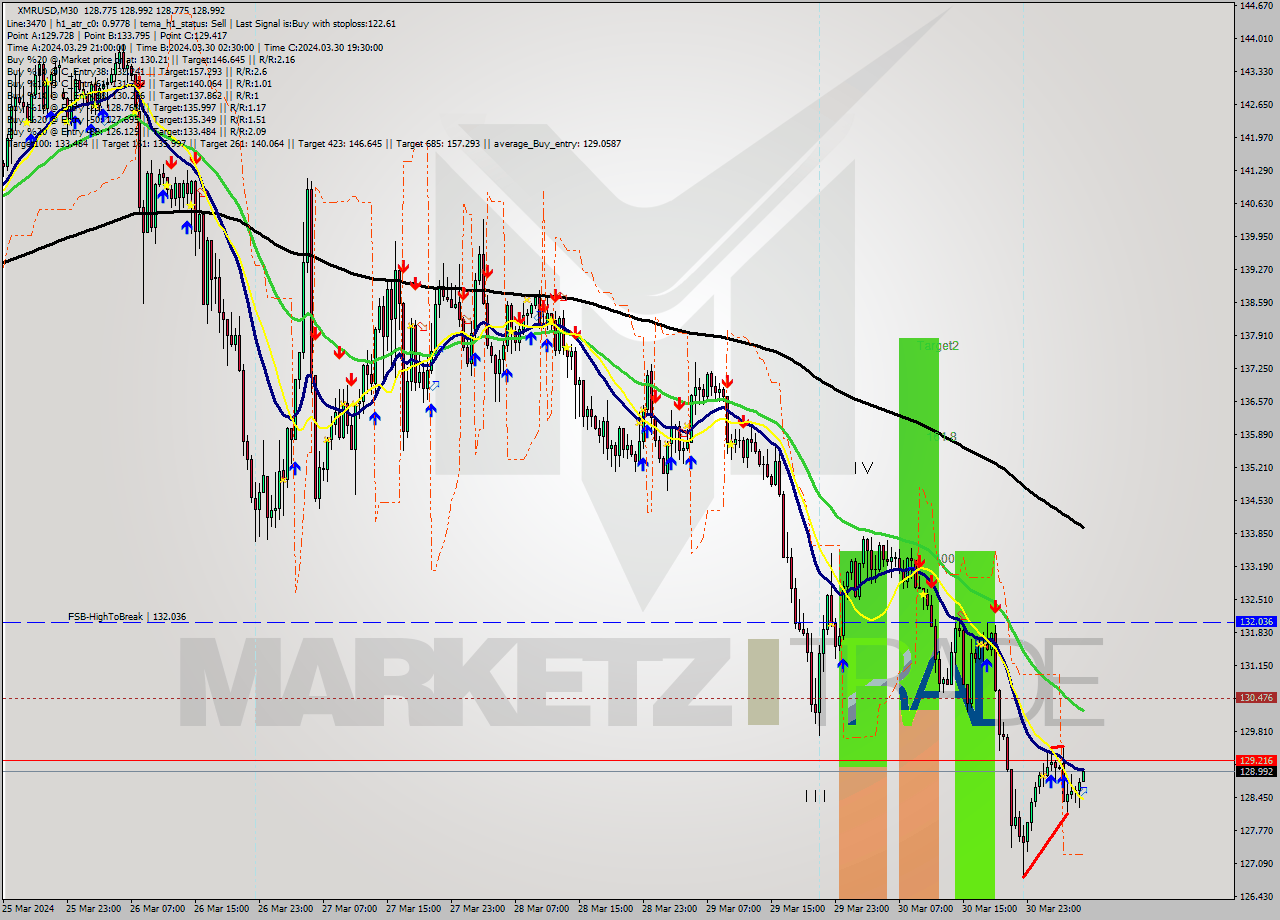Click the '28 Mar 15:00' time label
1280x920 pixels.
[606, 909]
